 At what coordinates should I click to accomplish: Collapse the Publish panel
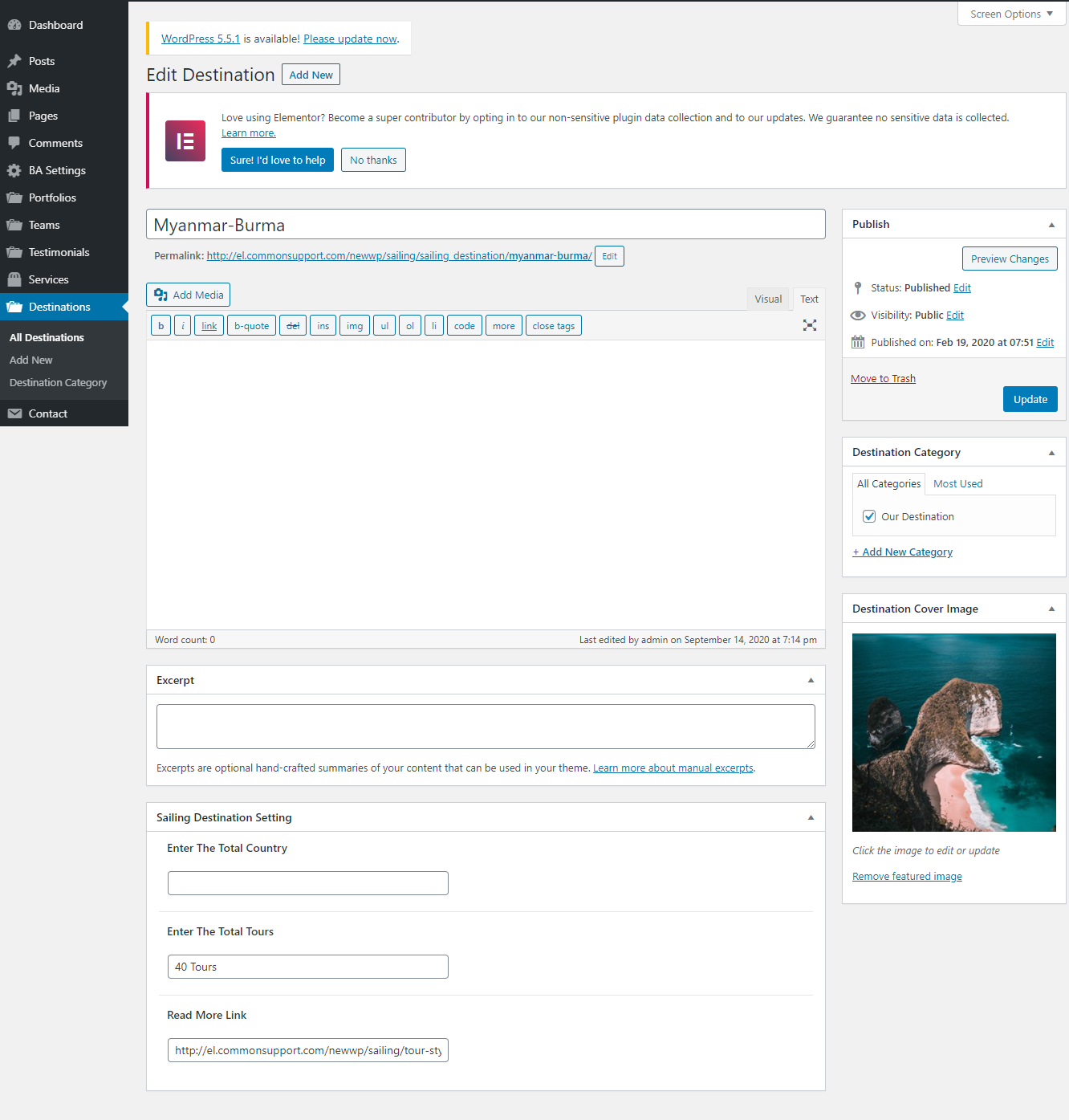[x=1051, y=225]
